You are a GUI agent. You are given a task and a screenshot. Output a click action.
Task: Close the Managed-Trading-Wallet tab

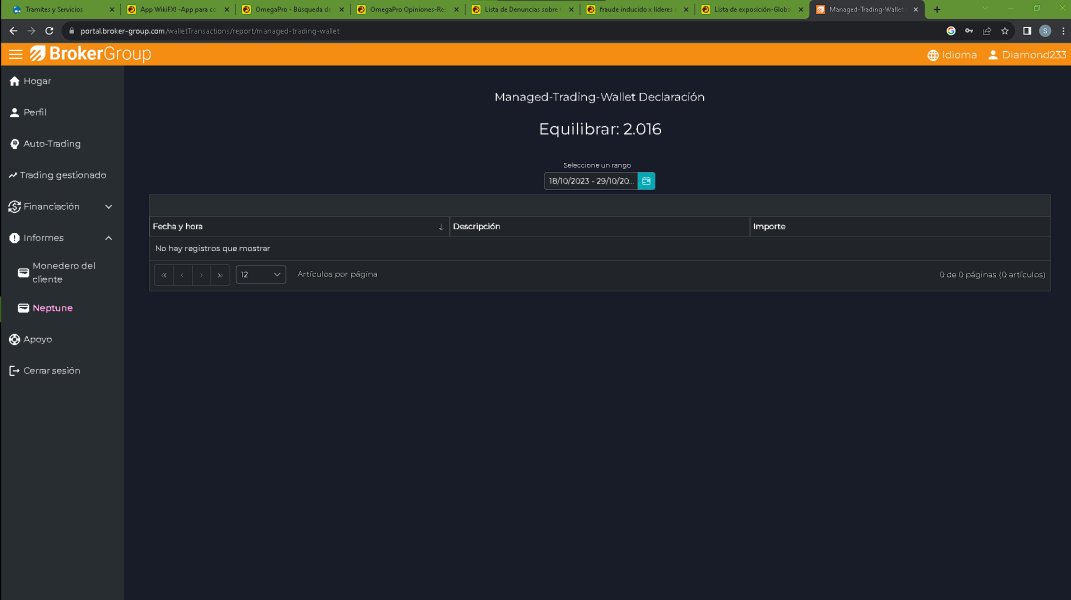click(x=916, y=10)
